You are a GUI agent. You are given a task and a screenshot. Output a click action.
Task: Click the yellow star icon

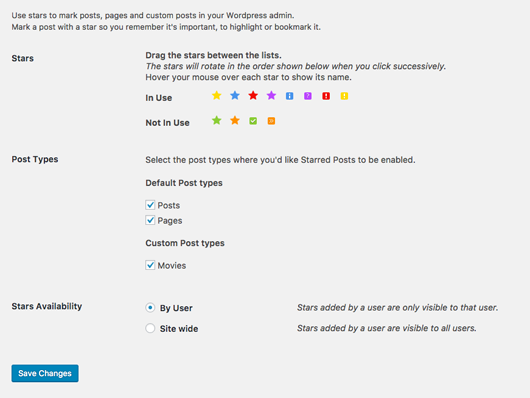point(217,96)
